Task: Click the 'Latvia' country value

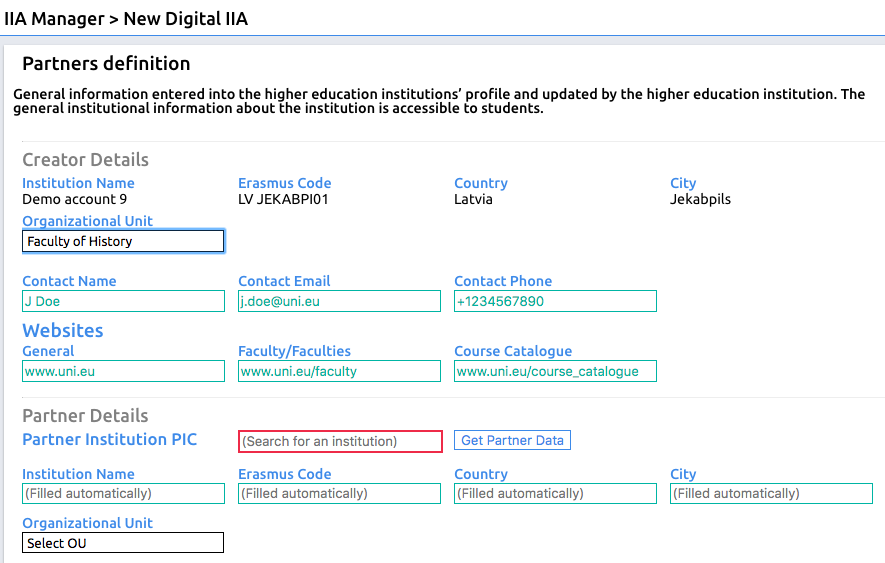Action: (x=473, y=199)
